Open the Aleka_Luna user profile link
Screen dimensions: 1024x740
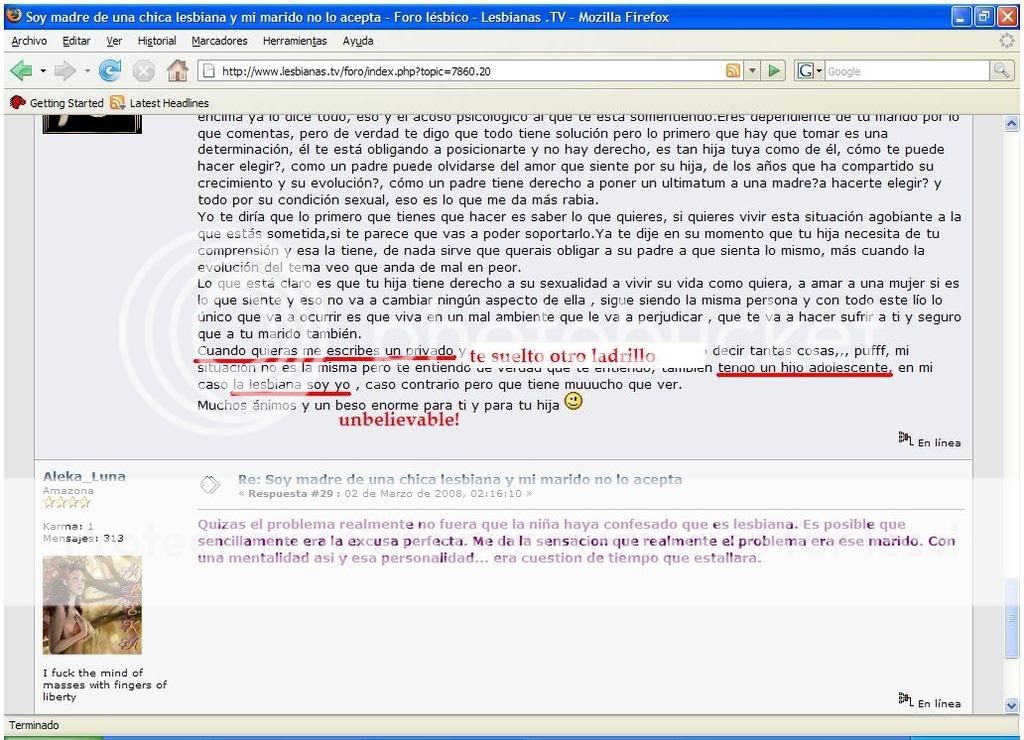pyautogui.click(x=84, y=477)
